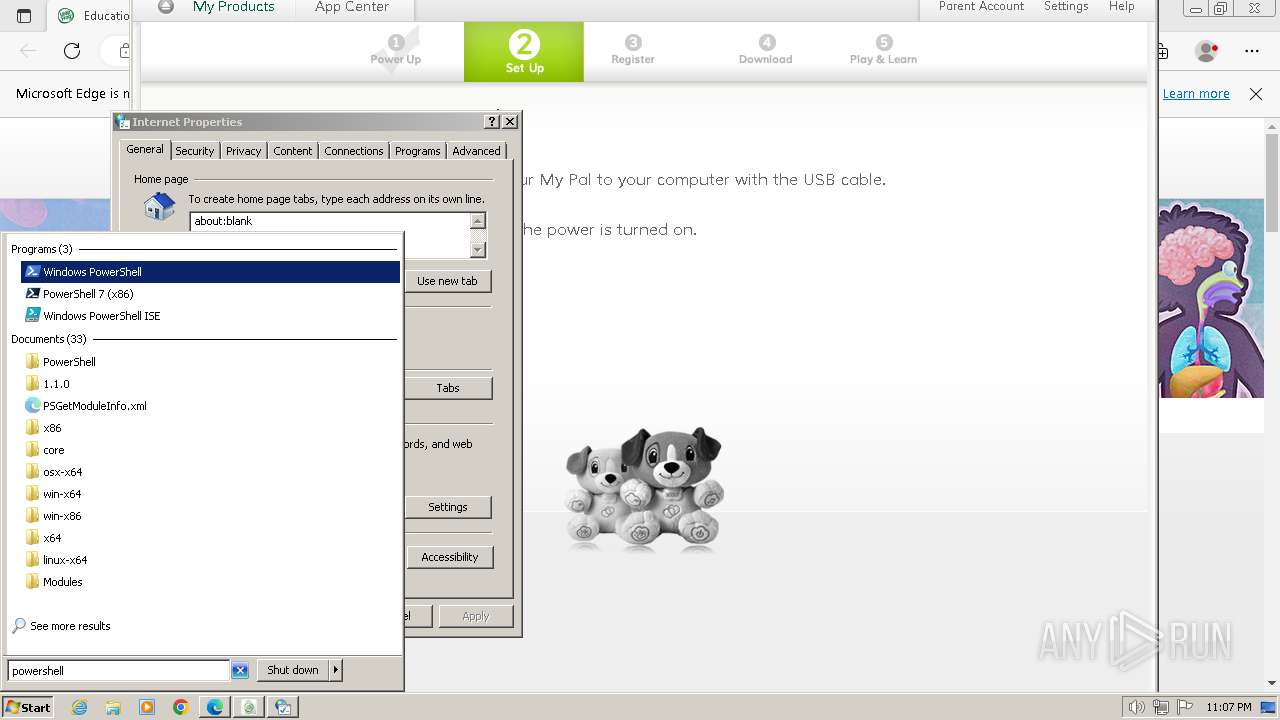1280x720 pixels.
Task: Expand the Shut down options arrow
Action: (x=336, y=670)
